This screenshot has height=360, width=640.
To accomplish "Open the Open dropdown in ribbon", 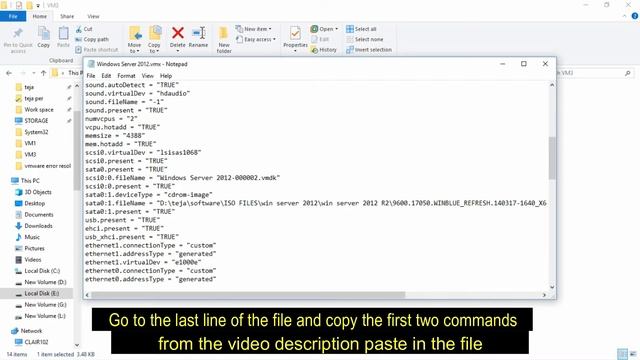I will tap(324, 29).
